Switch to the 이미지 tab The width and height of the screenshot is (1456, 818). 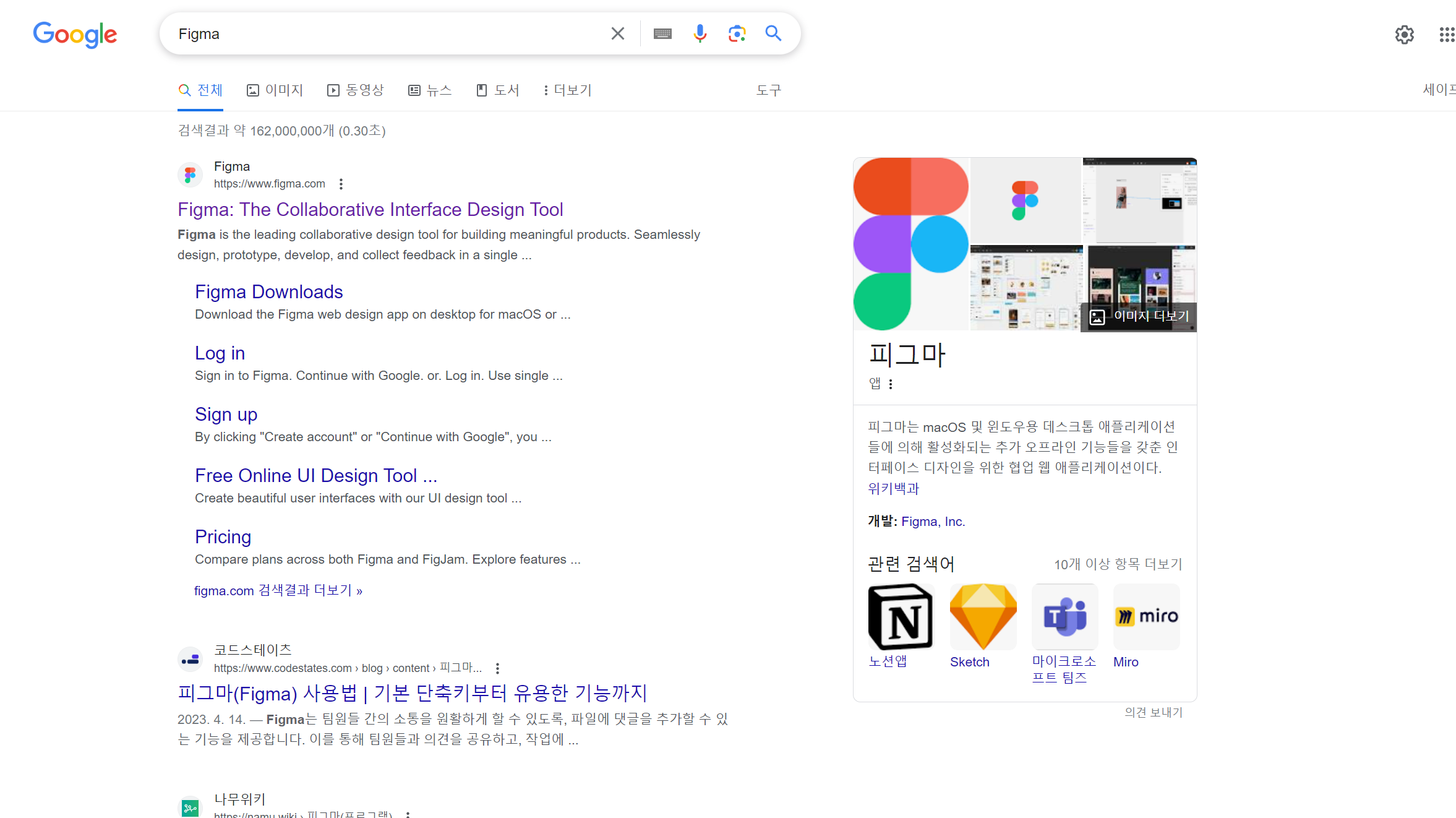pos(275,90)
